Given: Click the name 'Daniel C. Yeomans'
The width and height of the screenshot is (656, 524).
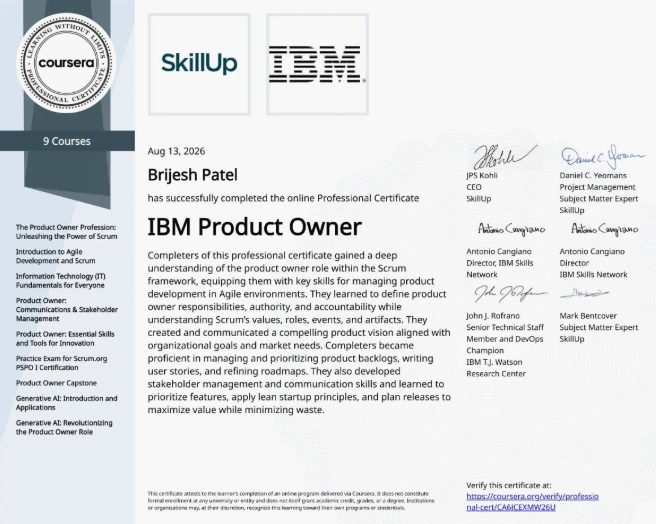Looking at the screenshot, I should [x=593, y=175].
